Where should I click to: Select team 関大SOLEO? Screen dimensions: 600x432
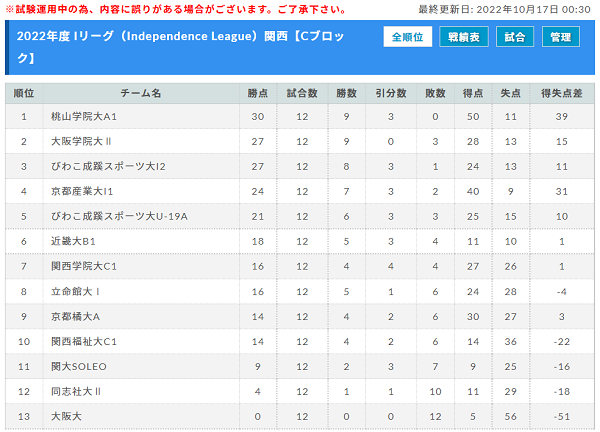[79, 367]
